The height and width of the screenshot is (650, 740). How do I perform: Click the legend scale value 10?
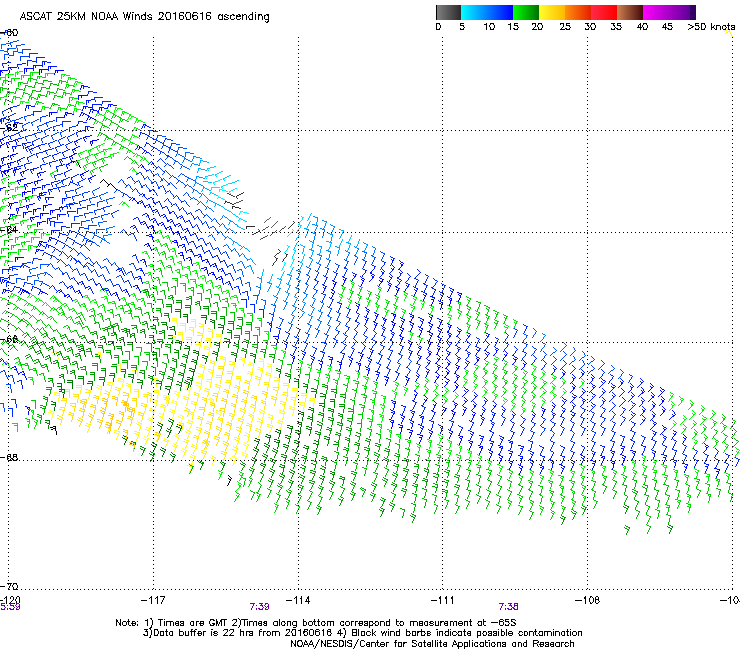click(x=489, y=27)
